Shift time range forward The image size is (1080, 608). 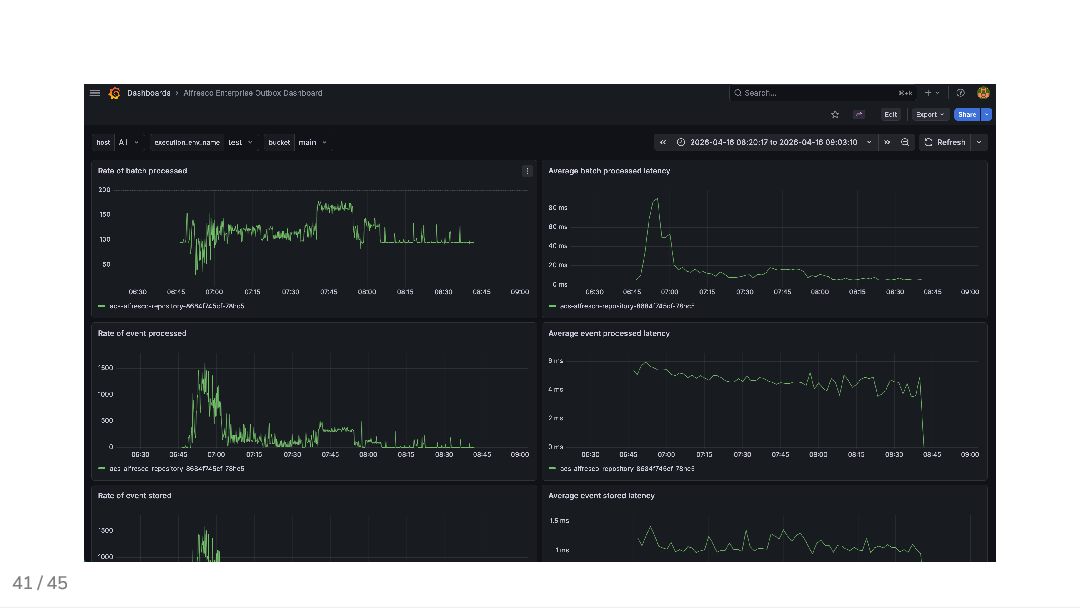pyautogui.click(x=887, y=142)
